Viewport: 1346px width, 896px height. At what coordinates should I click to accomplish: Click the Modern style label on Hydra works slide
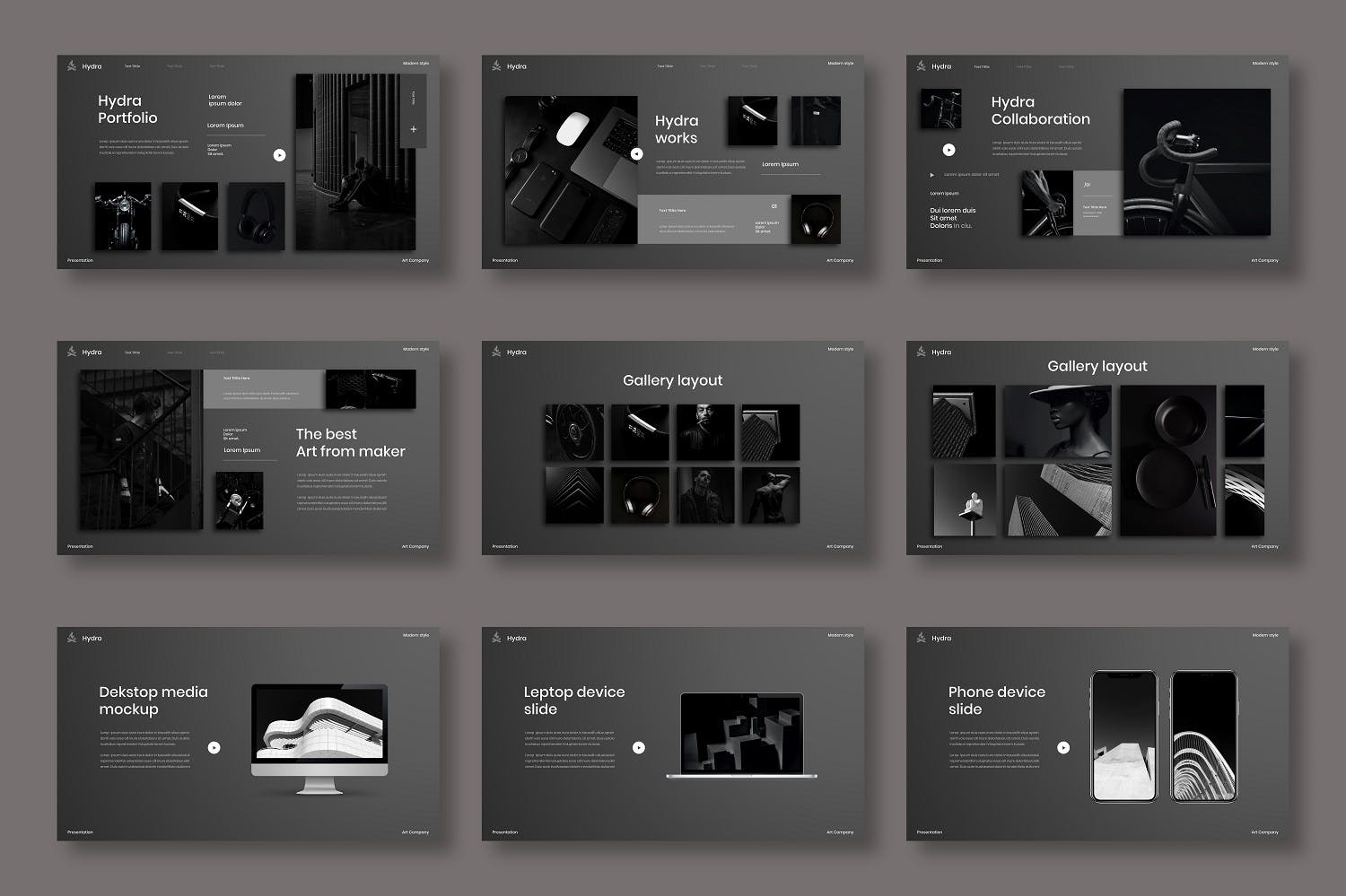[x=840, y=64]
